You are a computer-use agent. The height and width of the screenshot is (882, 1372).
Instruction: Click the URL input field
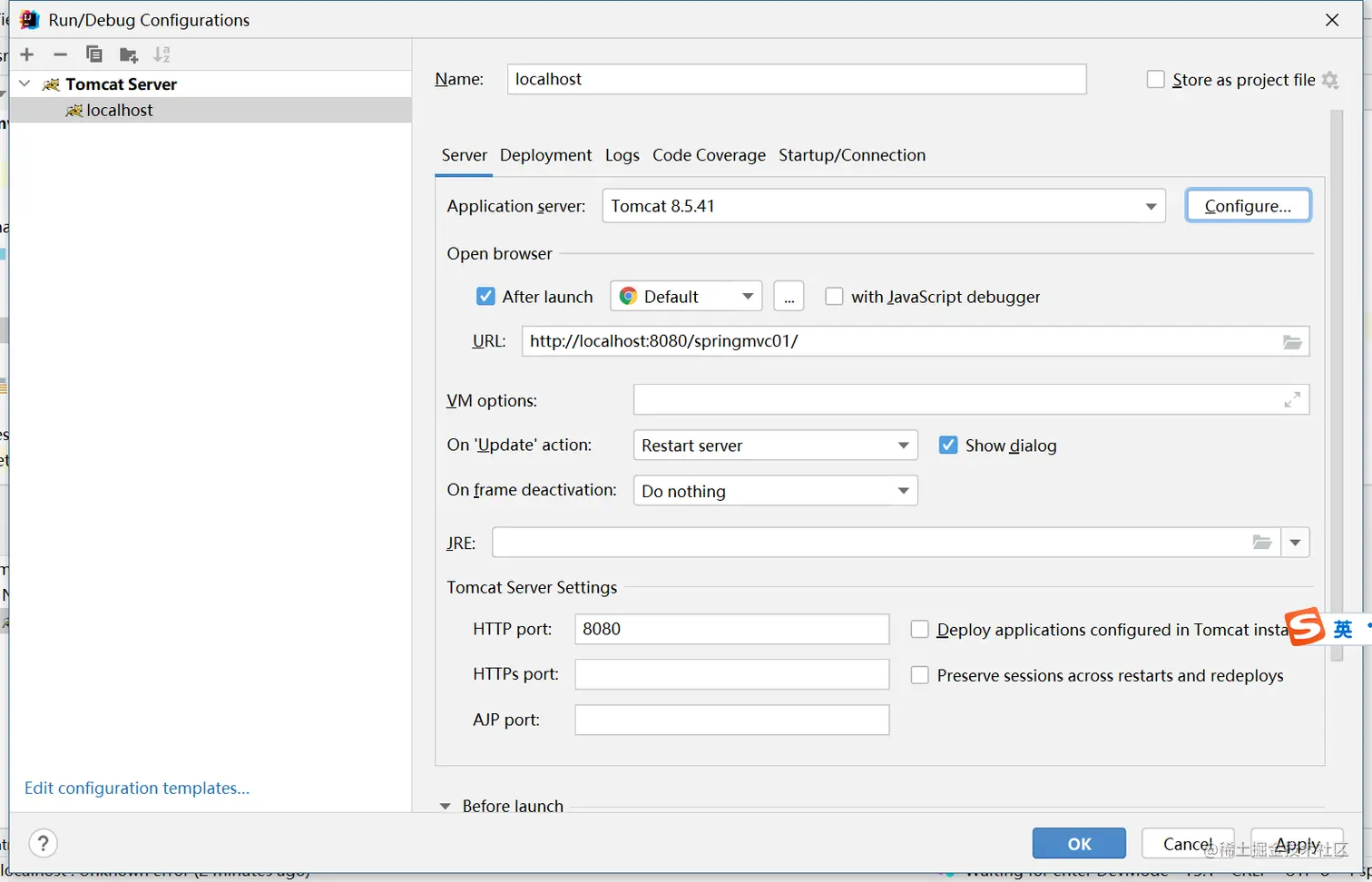[x=916, y=341]
